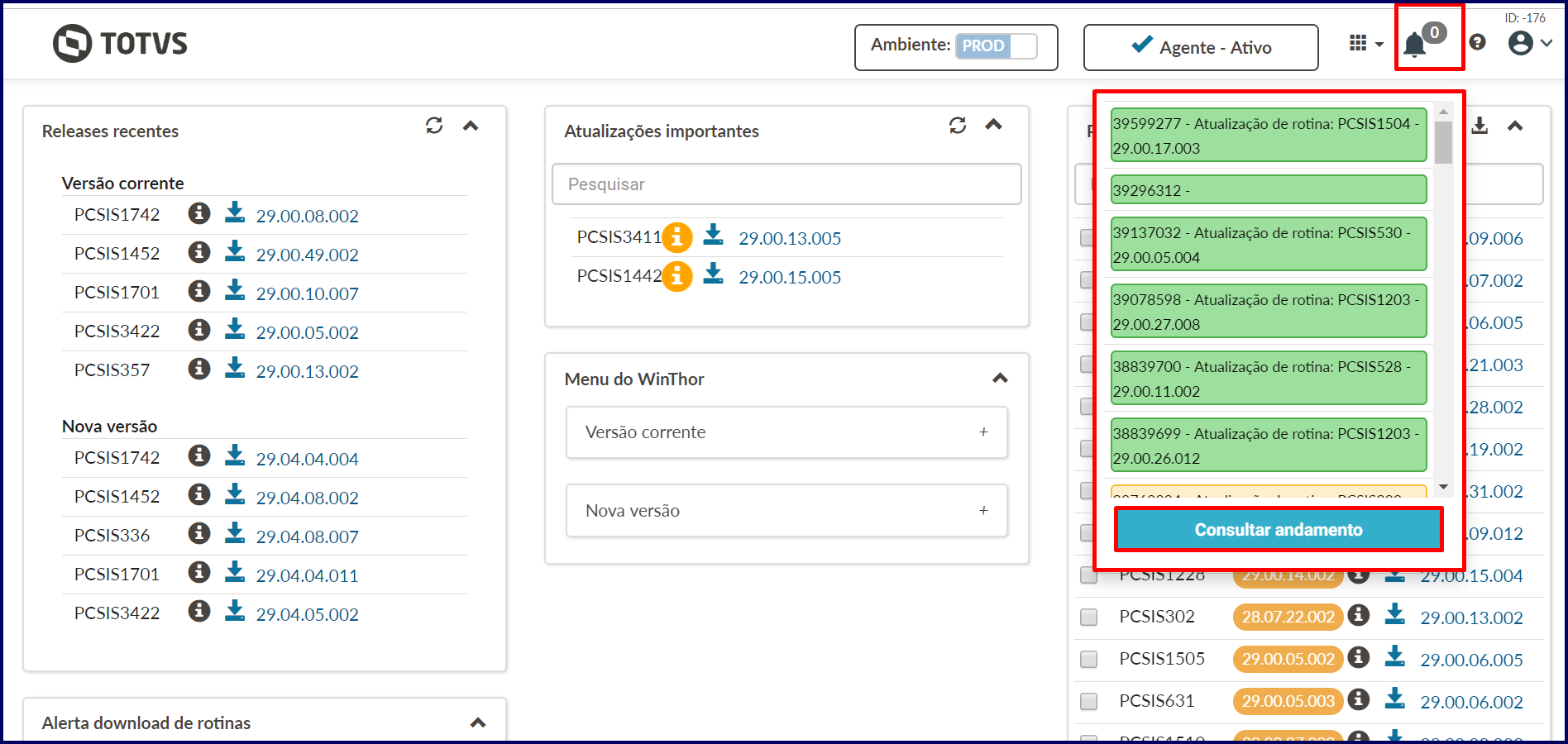The height and width of the screenshot is (744, 1568).
Task: Open notification 38839700 PCSIS528 update
Action: (x=1269, y=379)
